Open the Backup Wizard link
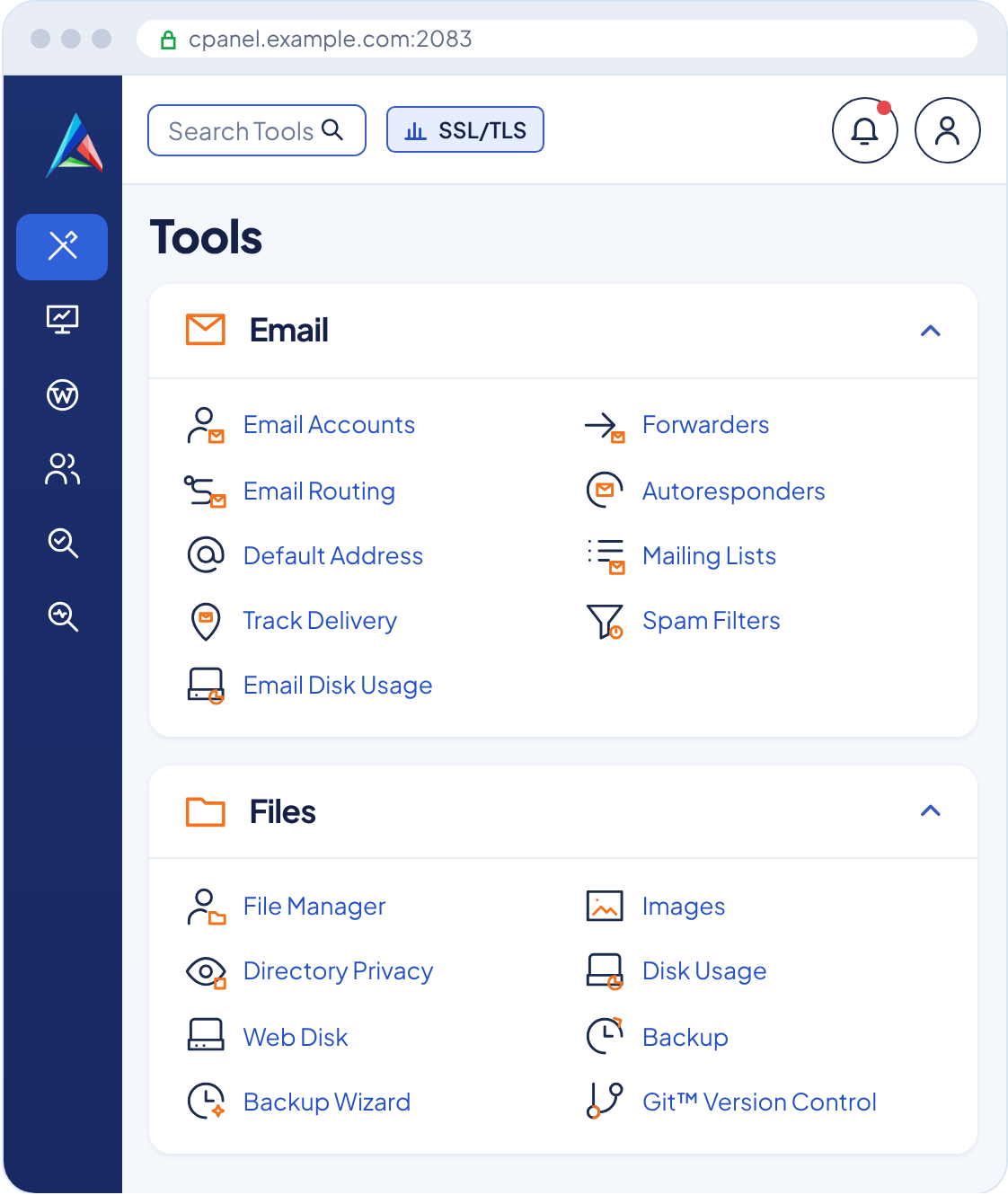This screenshot has height=1195, width=1008. pos(327,1102)
